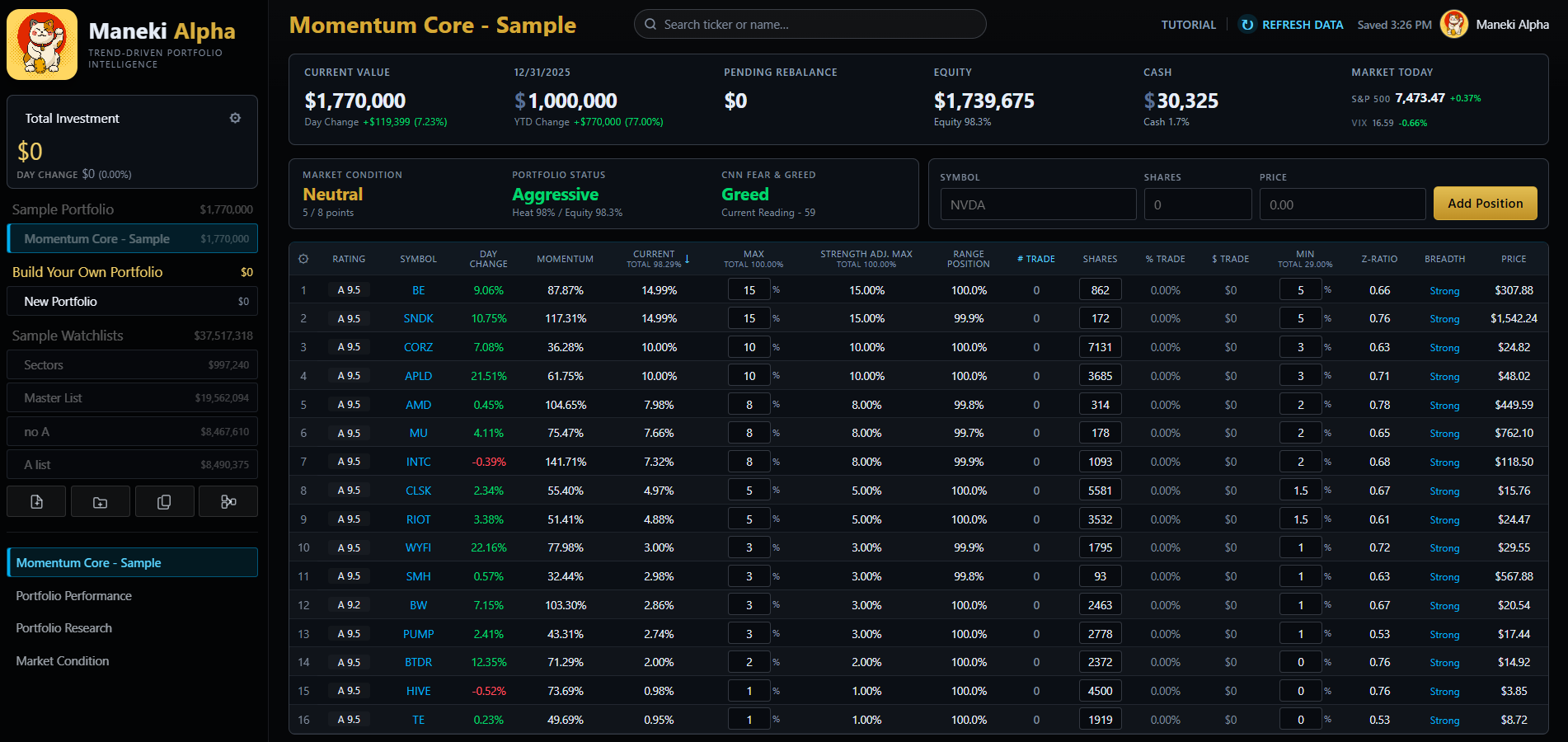Select Momentum Core - Sample under Sample Portfolio

point(132,238)
